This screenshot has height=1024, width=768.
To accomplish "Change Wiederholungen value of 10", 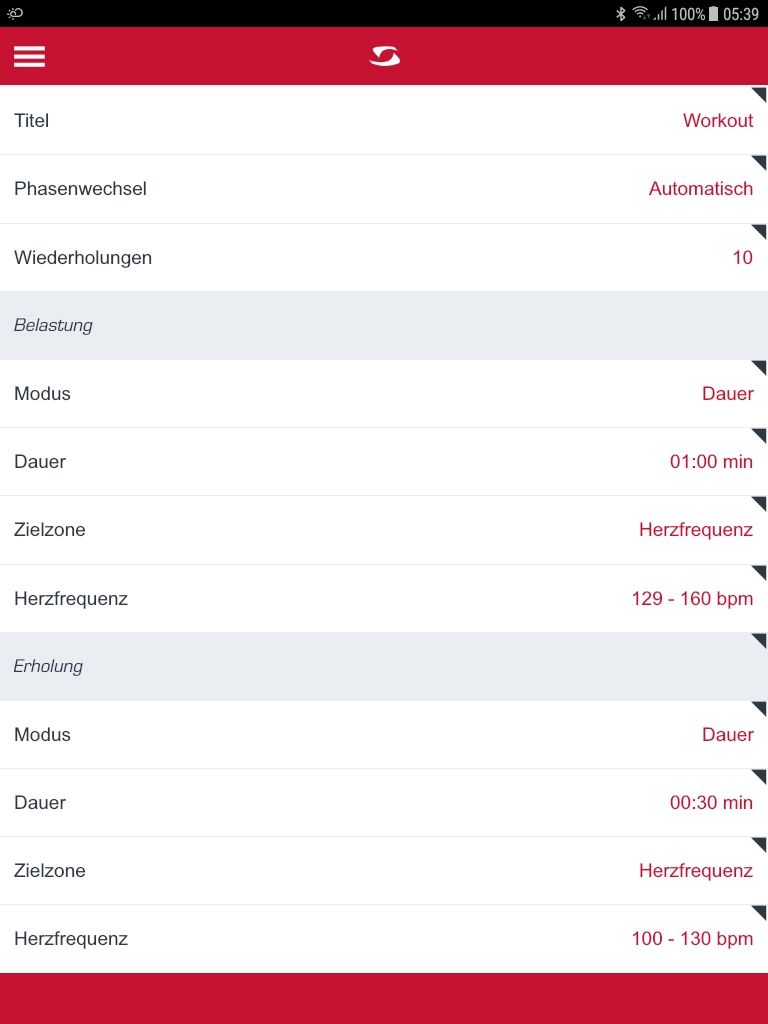I will click(x=741, y=258).
